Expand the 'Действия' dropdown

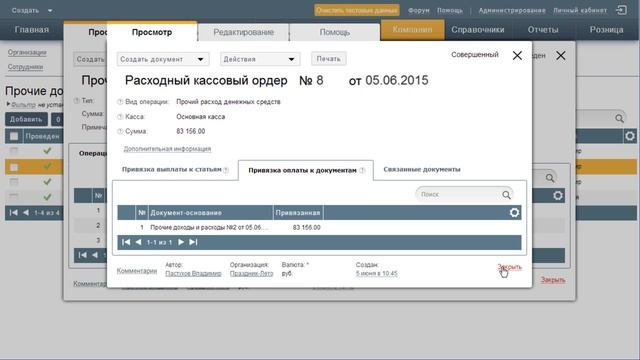pyautogui.click(x=260, y=59)
